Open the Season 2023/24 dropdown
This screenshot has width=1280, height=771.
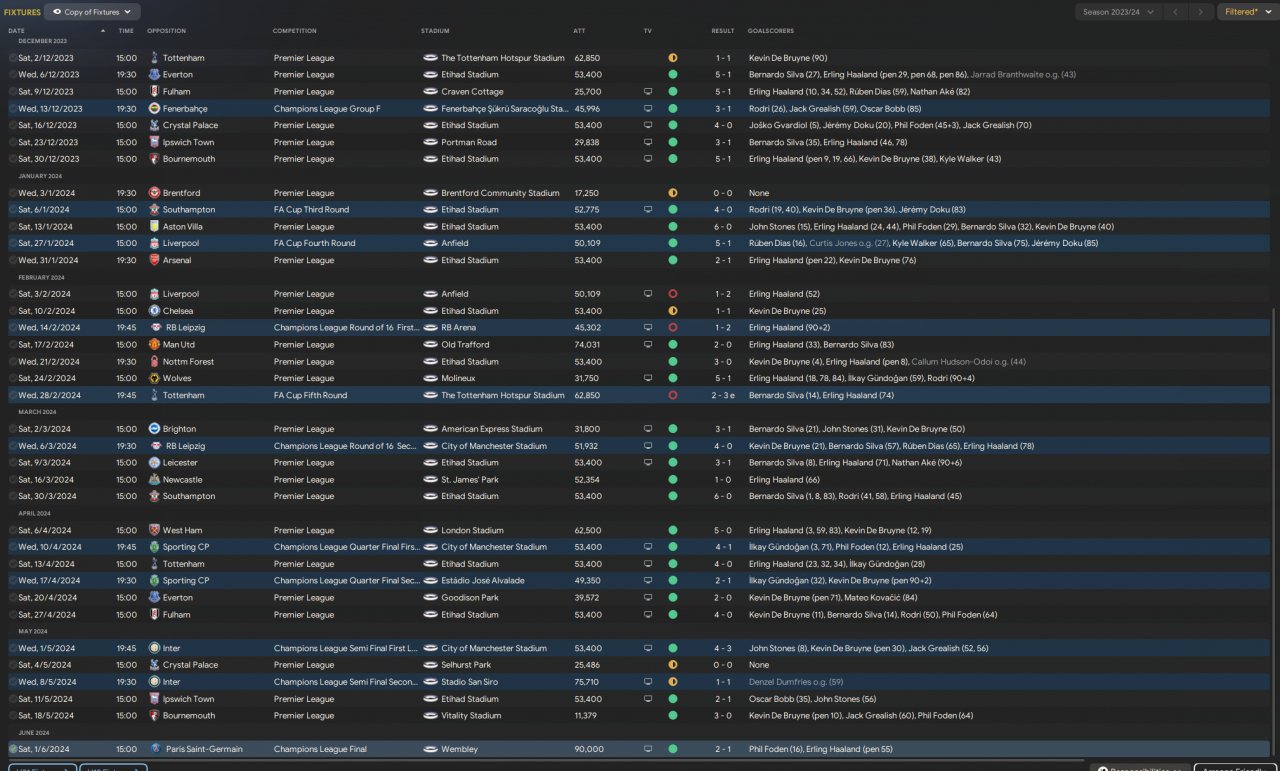(1119, 12)
